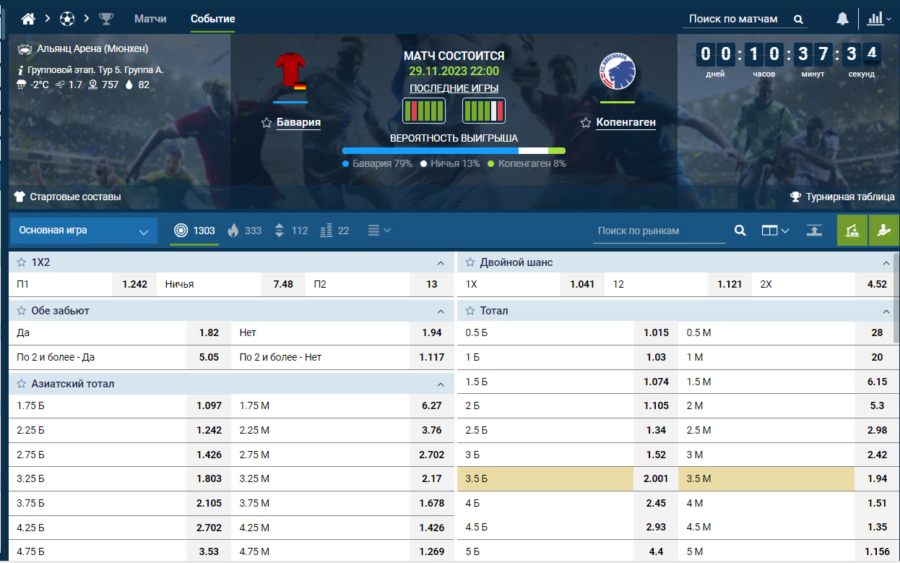Click the green player-kick icon button
The height and width of the screenshot is (563, 900).
point(884,230)
